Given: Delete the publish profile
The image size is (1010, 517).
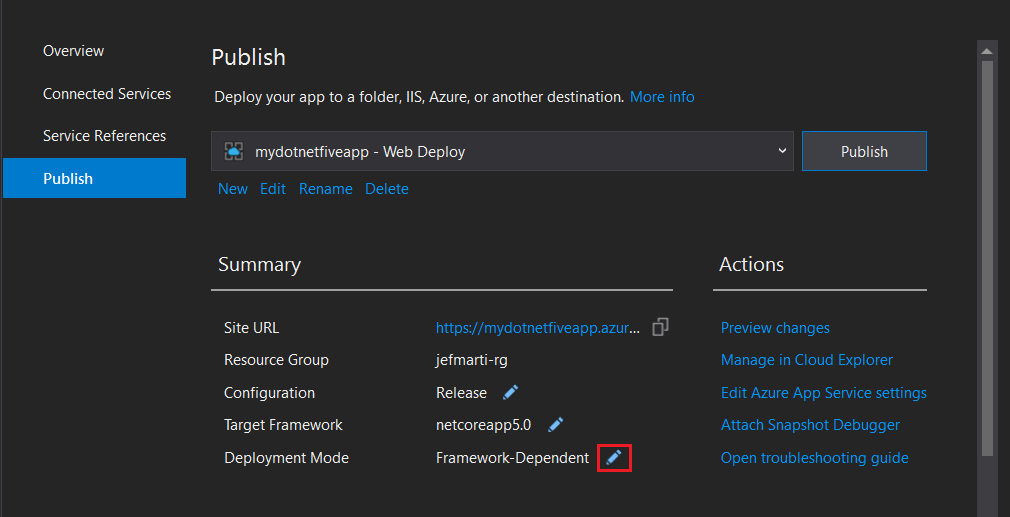Looking at the screenshot, I should point(386,189).
